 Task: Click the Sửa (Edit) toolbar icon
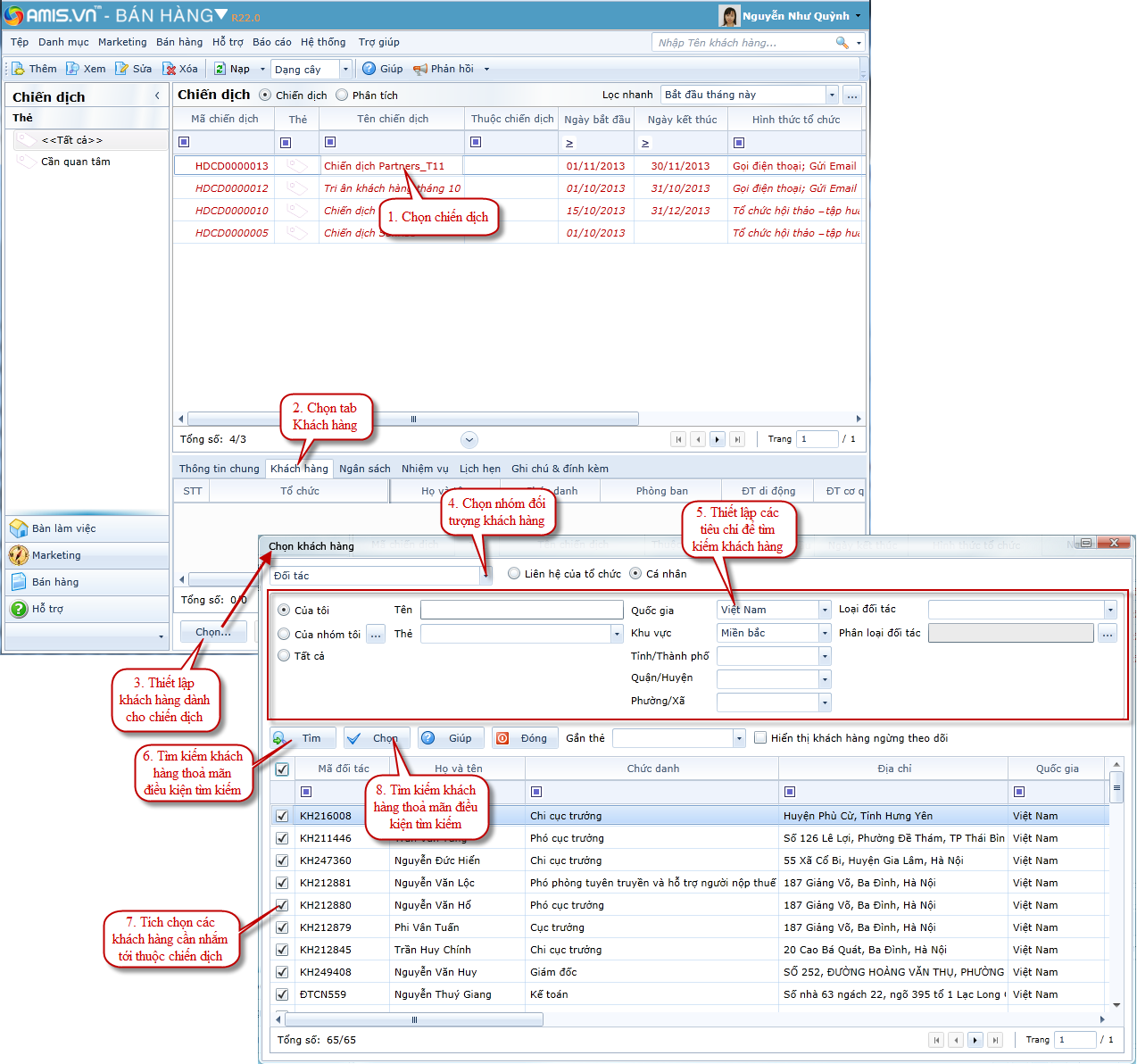click(122, 69)
